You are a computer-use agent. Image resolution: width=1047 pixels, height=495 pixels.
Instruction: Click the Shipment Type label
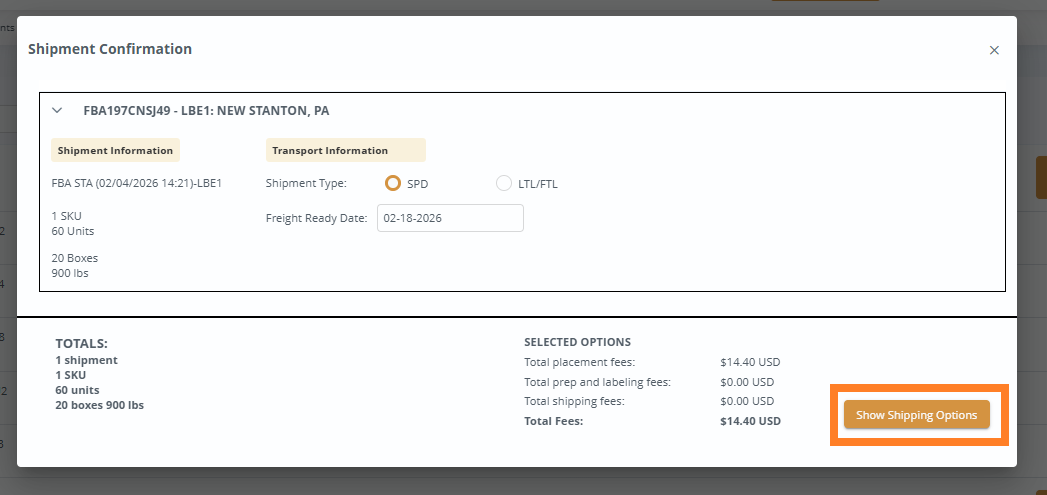(306, 184)
